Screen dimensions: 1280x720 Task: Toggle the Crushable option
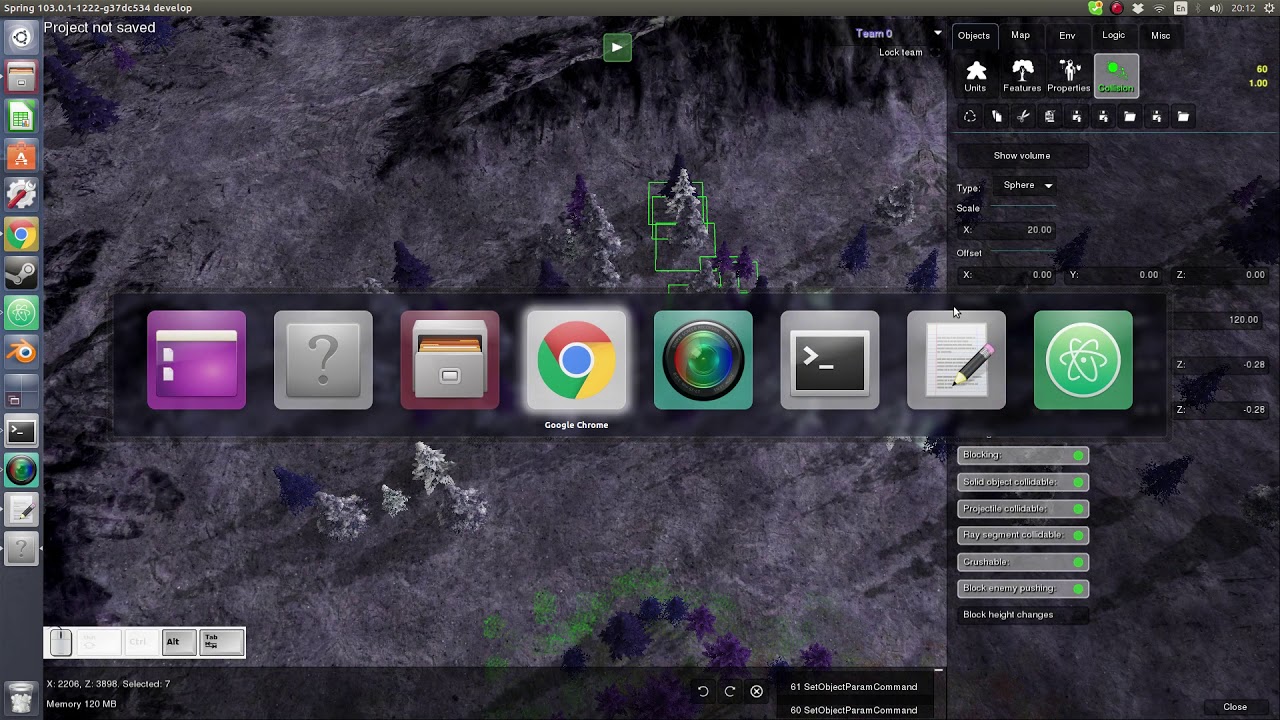1023,562
